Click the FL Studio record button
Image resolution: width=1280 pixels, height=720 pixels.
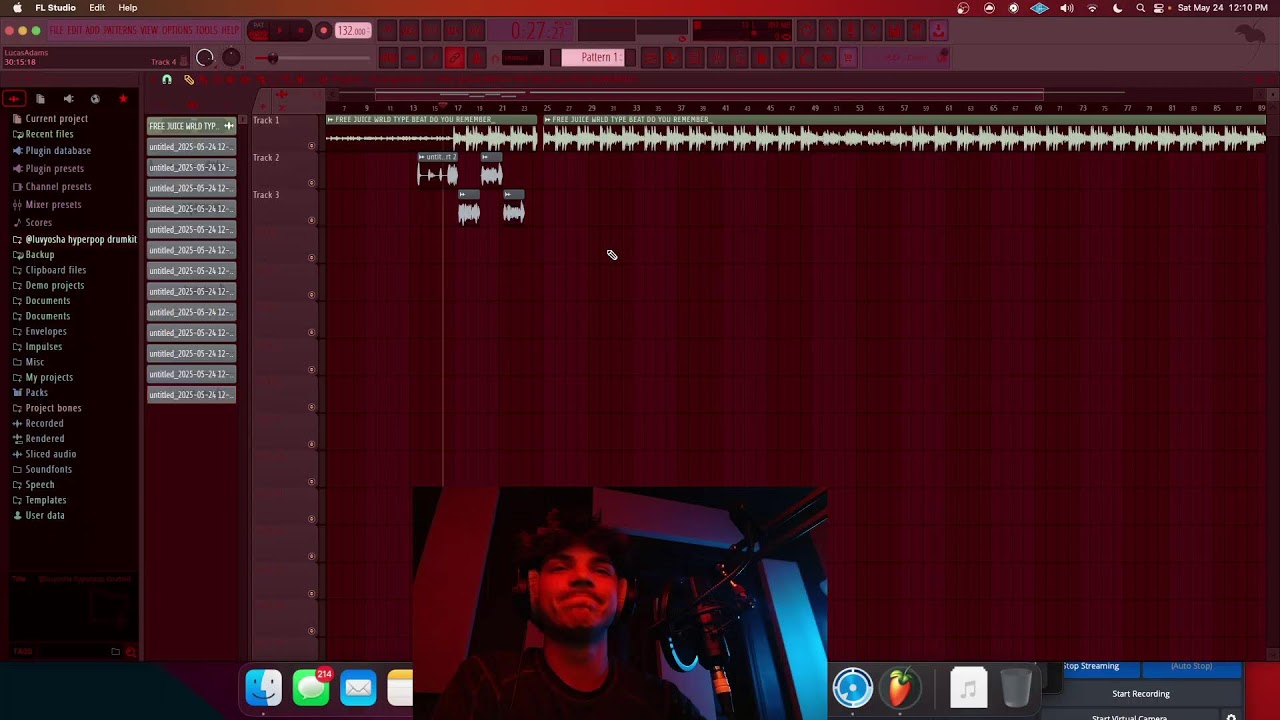click(x=323, y=31)
